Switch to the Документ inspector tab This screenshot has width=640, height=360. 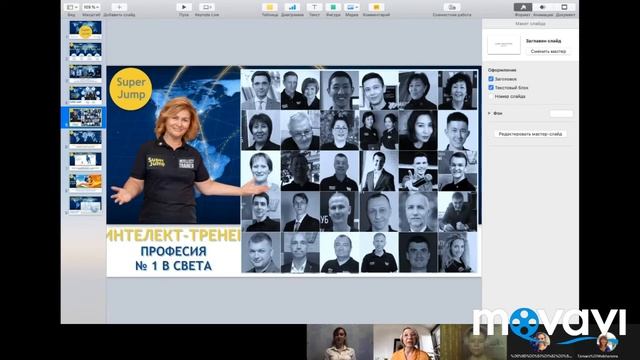564,7
